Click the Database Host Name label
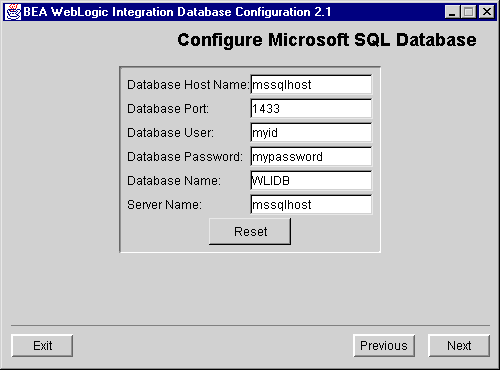Viewport: 500px width, 370px height. coord(188,85)
